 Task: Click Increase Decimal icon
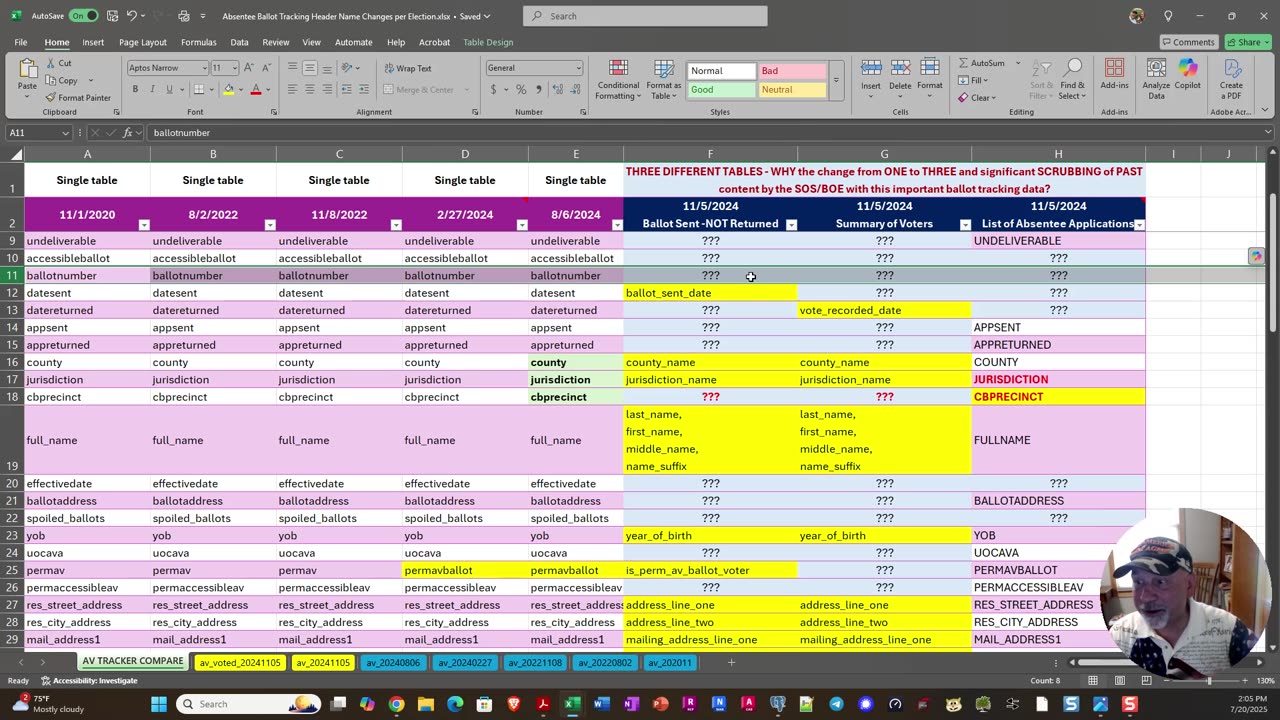(x=557, y=89)
